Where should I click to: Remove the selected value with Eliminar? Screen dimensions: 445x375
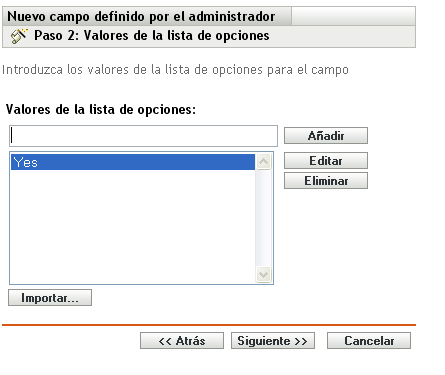[x=326, y=181]
